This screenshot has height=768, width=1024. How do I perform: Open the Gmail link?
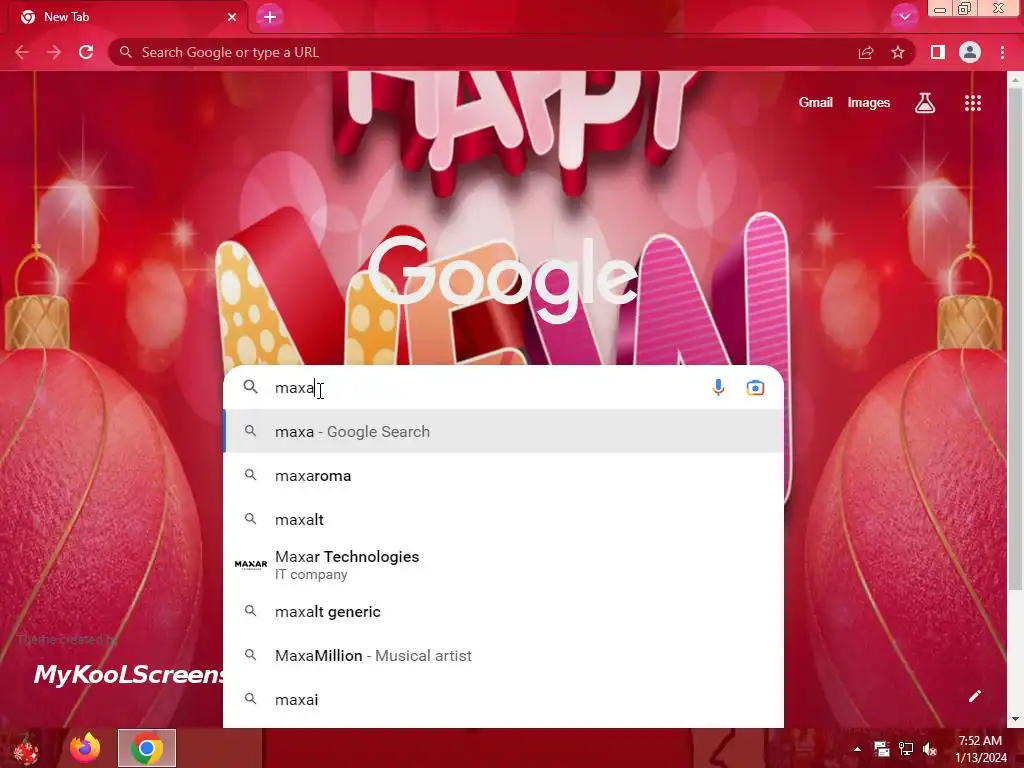816,103
